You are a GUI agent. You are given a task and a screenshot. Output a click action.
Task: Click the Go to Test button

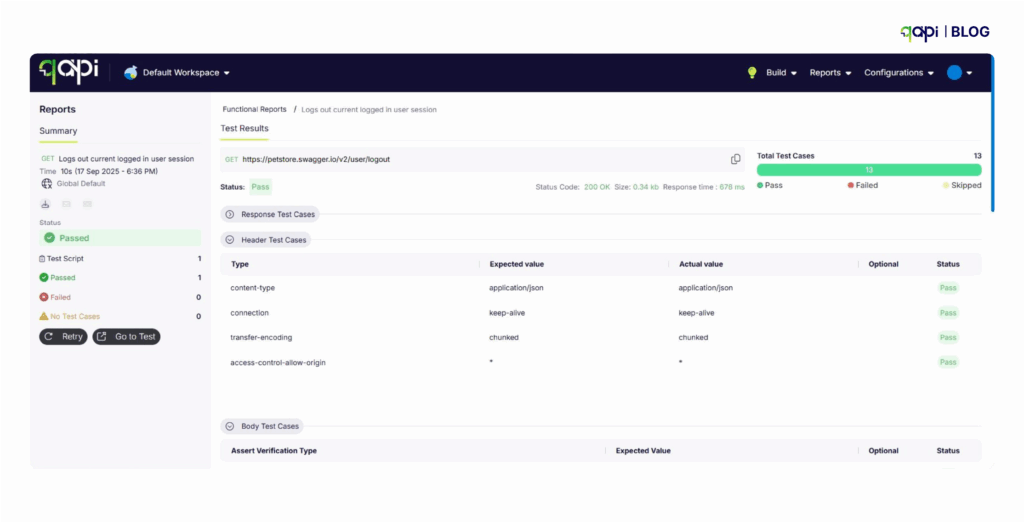pyautogui.click(x=126, y=337)
